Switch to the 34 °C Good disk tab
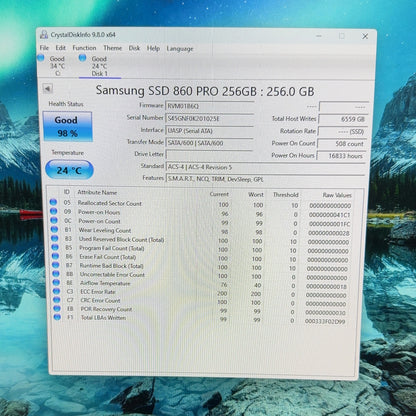The height and width of the screenshot is (416, 416). [57, 66]
